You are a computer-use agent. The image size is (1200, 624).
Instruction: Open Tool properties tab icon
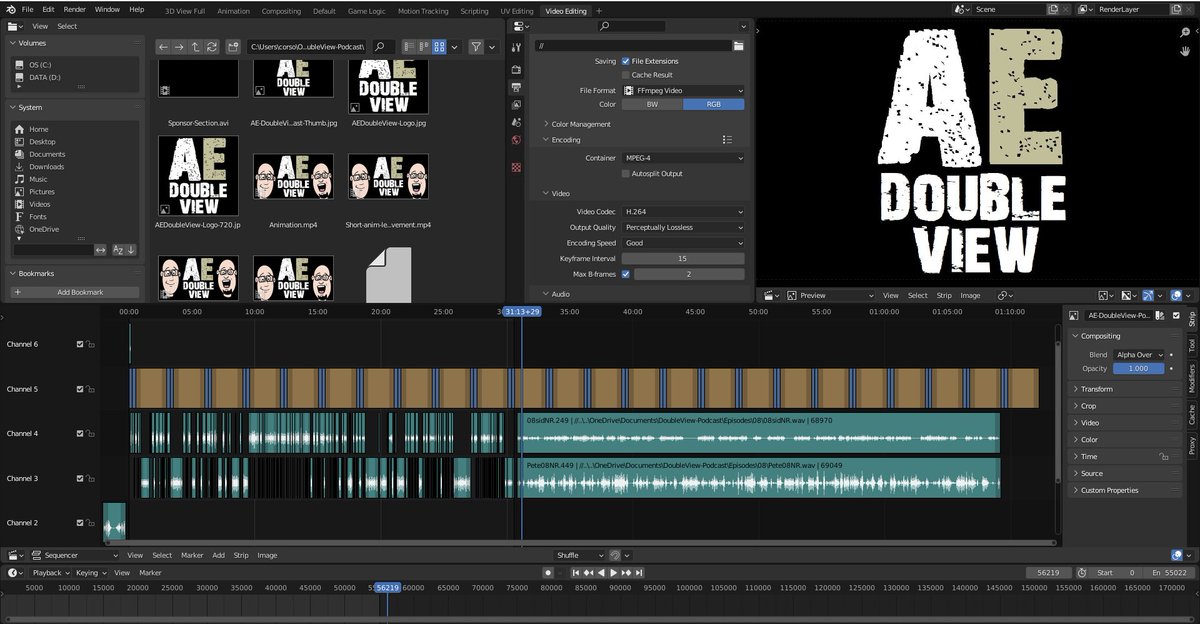coord(516,47)
